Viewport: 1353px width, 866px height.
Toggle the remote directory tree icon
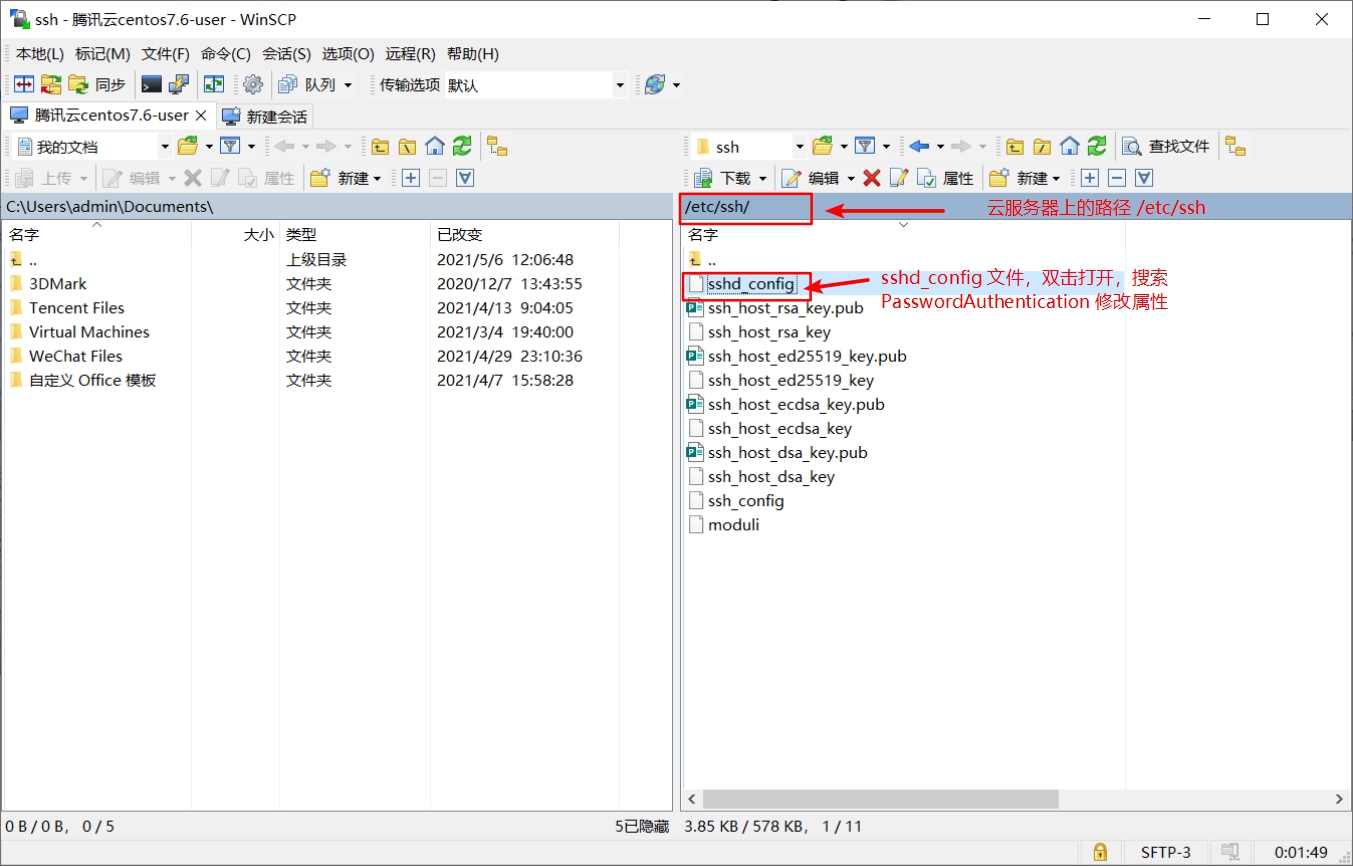(1236, 146)
